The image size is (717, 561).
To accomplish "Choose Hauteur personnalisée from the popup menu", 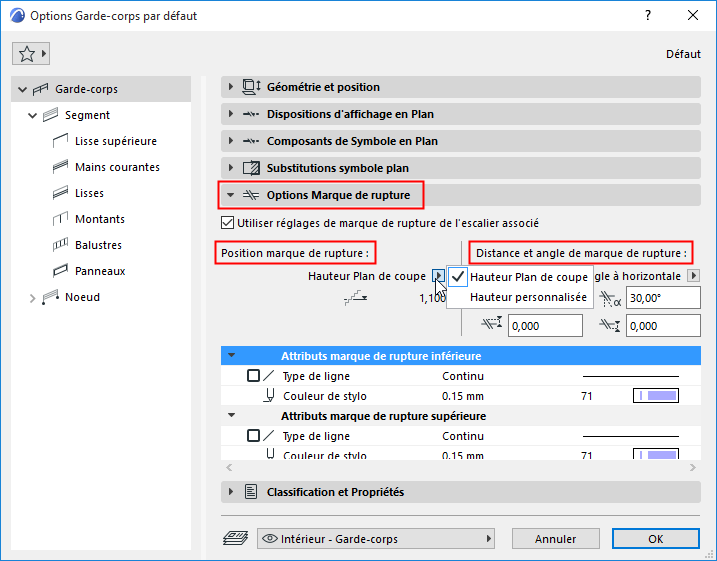I will pyautogui.click(x=528, y=297).
